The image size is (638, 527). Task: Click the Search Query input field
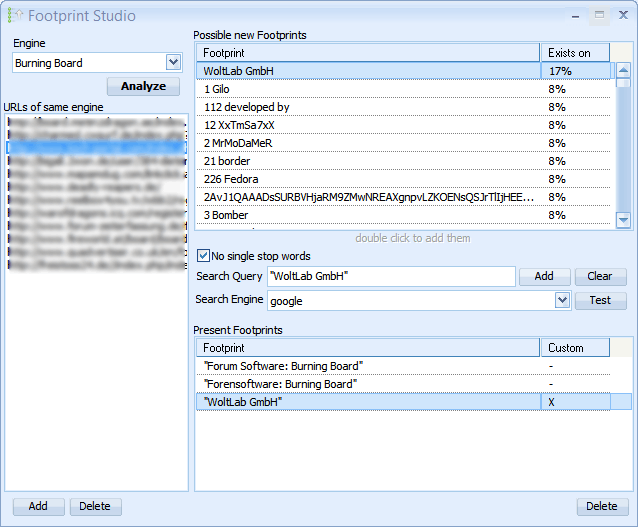[390, 276]
